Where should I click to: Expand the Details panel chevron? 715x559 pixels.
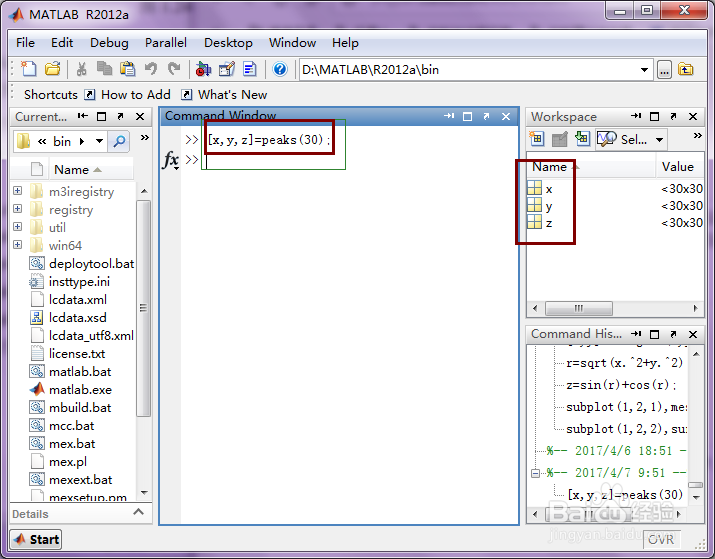coord(138,512)
